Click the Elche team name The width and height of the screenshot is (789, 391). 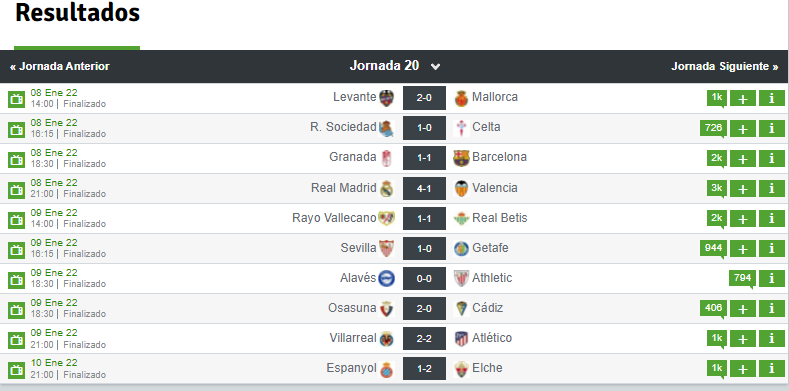[x=487, y=368]
